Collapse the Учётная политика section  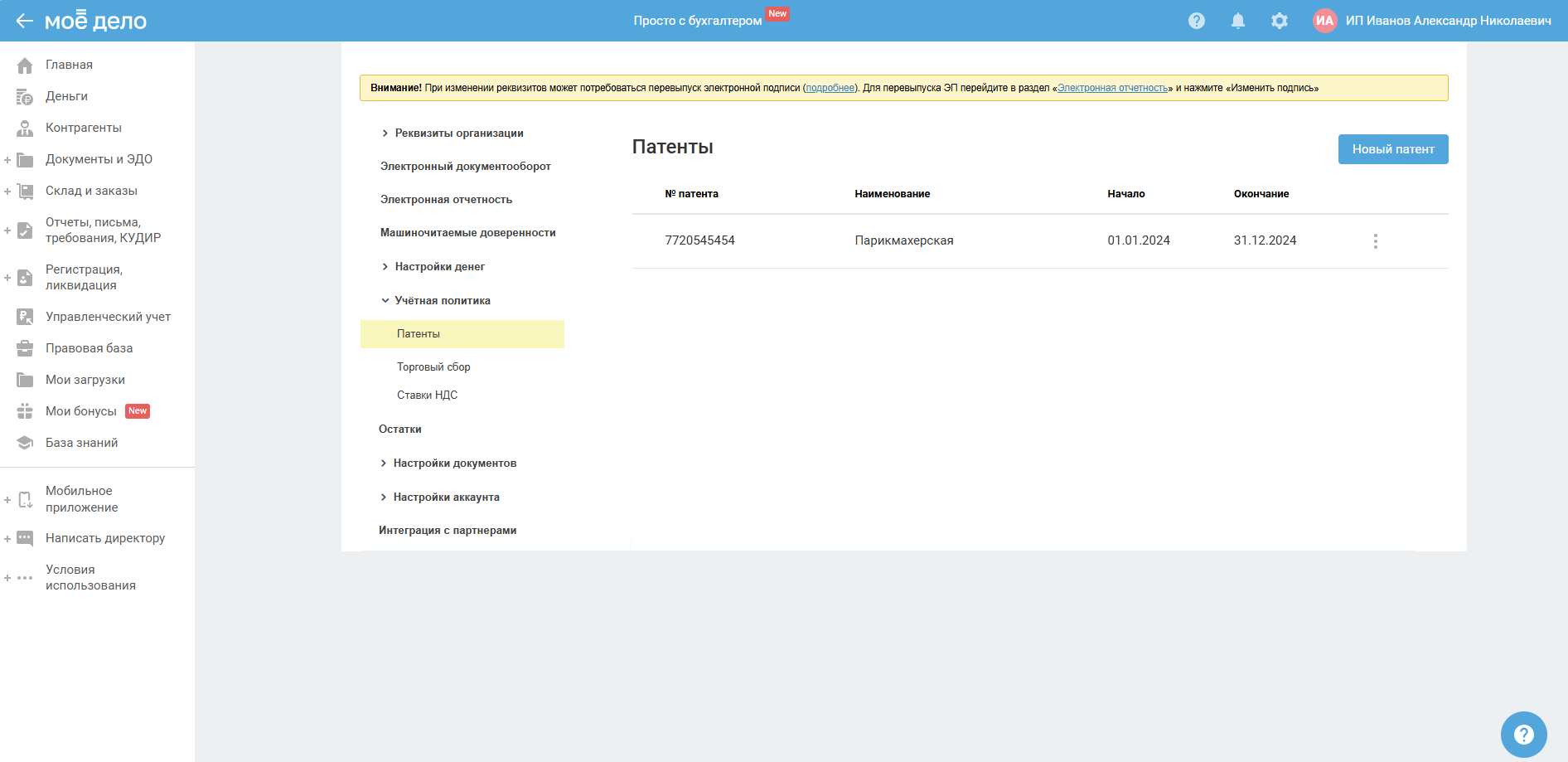pyautogui.click(x=385, y=301)
